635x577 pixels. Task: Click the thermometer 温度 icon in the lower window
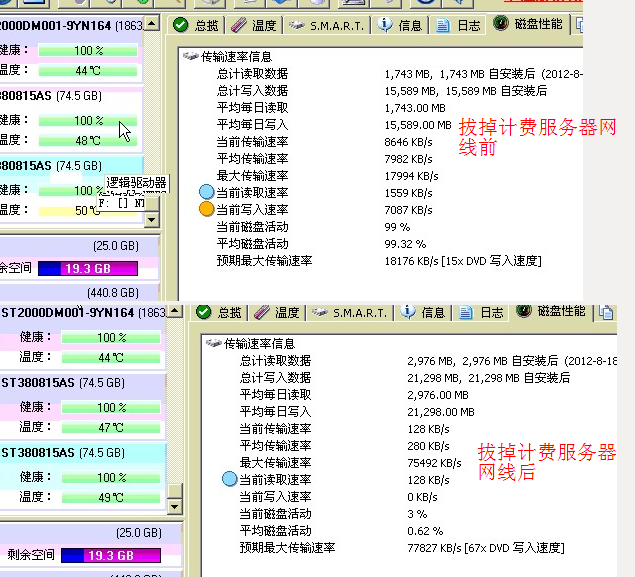pos(262,312)
